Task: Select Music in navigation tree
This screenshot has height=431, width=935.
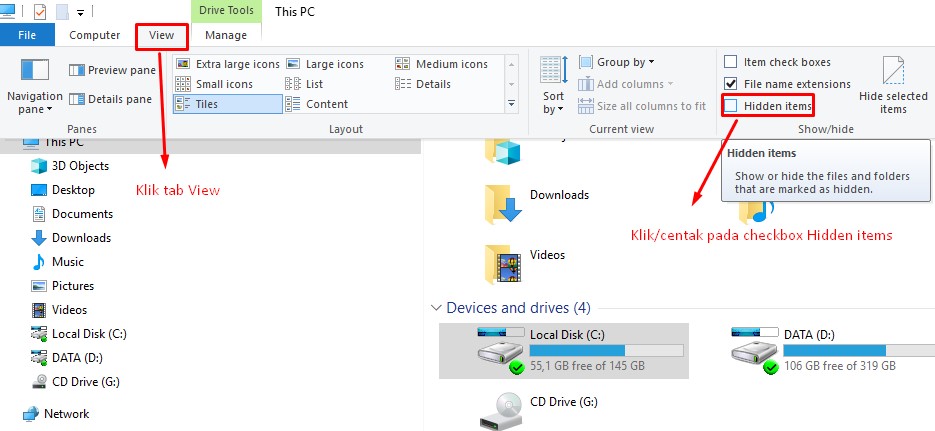Action: point(57,262)
